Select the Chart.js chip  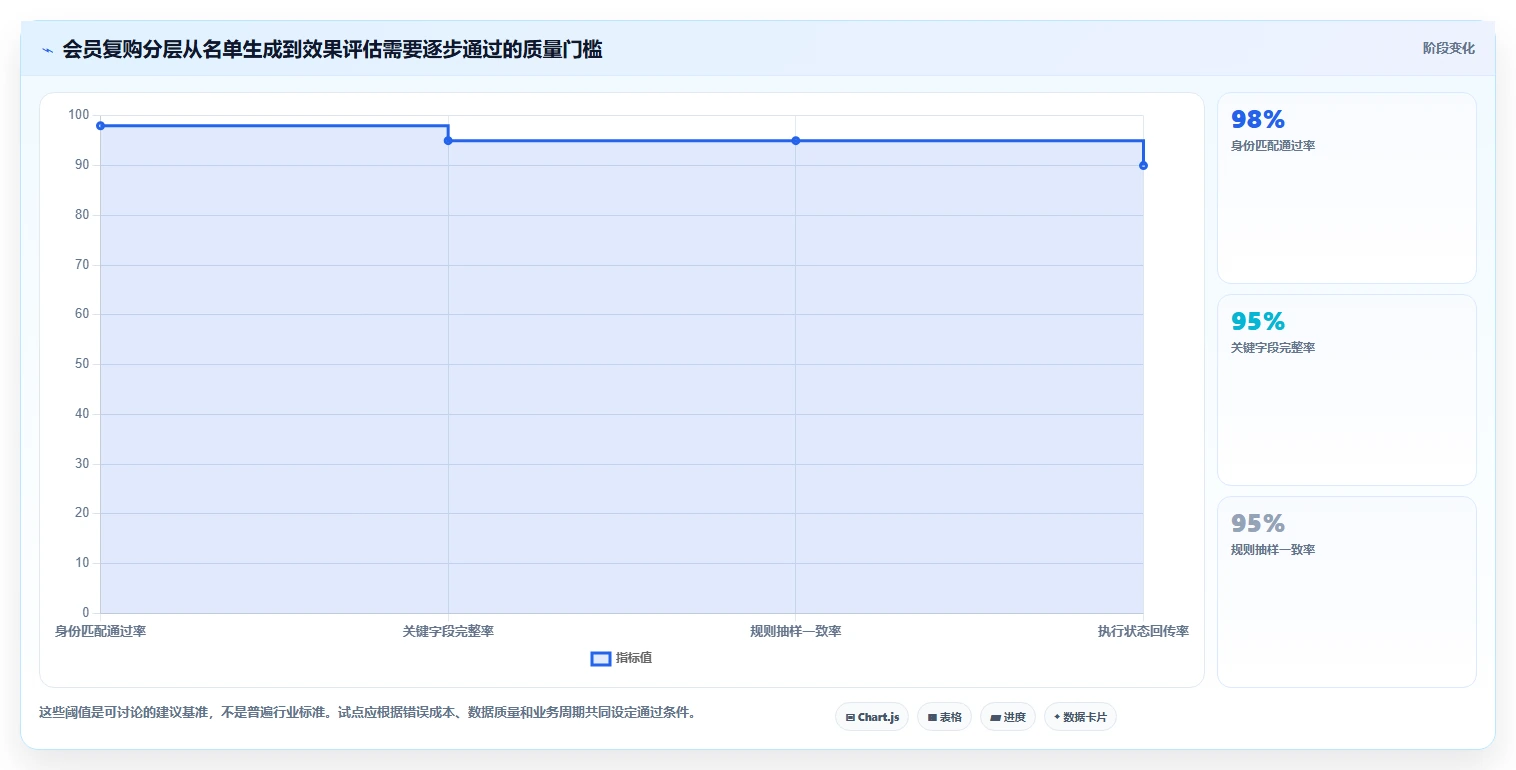click(x=872, y=717)
